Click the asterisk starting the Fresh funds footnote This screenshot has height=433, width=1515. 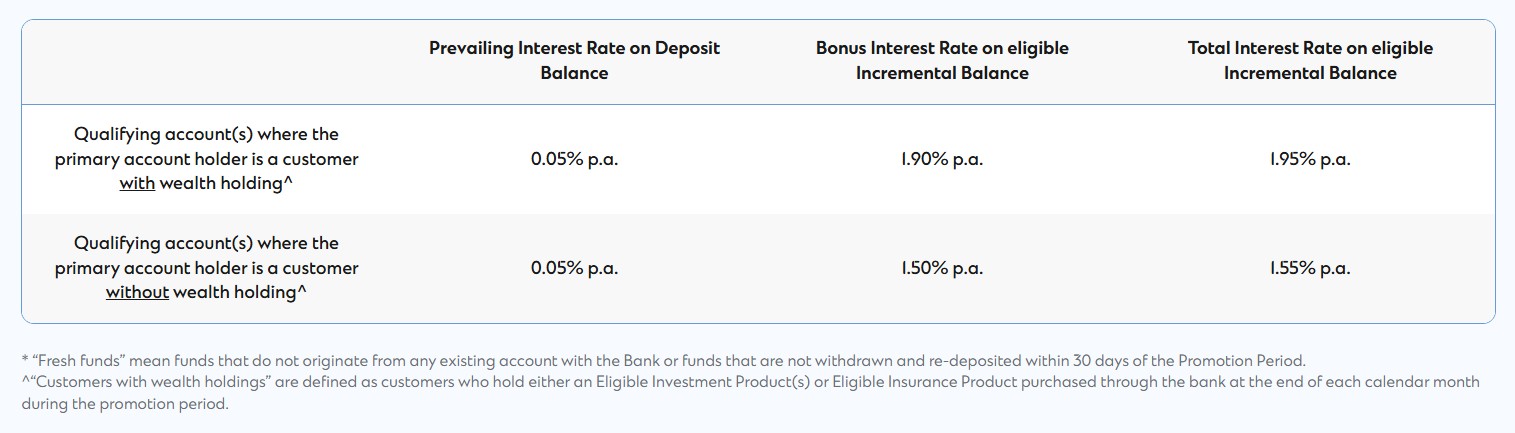pyautogui.click(x=23, y=360)
